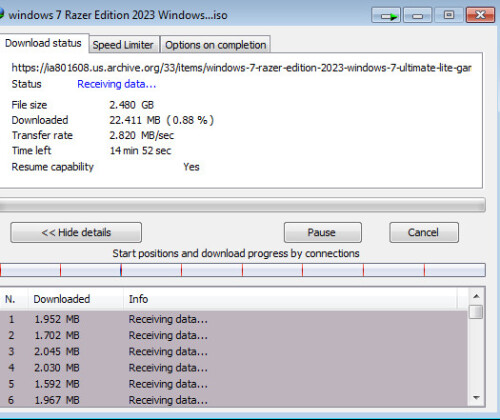Pause the download
Viewport: 500px width, 420px height.
coord(323,232)
